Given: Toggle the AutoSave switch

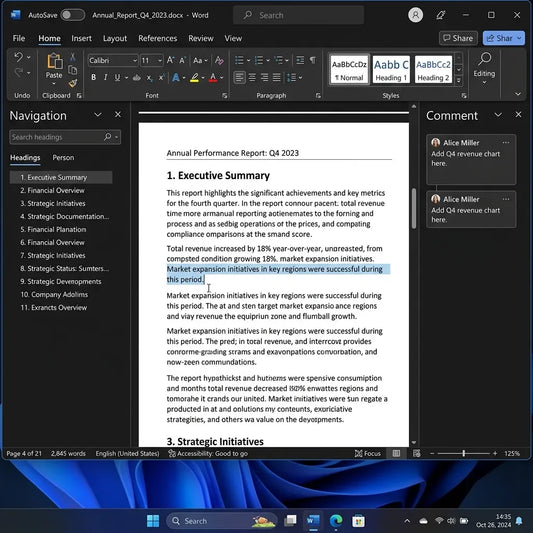Looking at the screenshot, I should tap(72, 15).
